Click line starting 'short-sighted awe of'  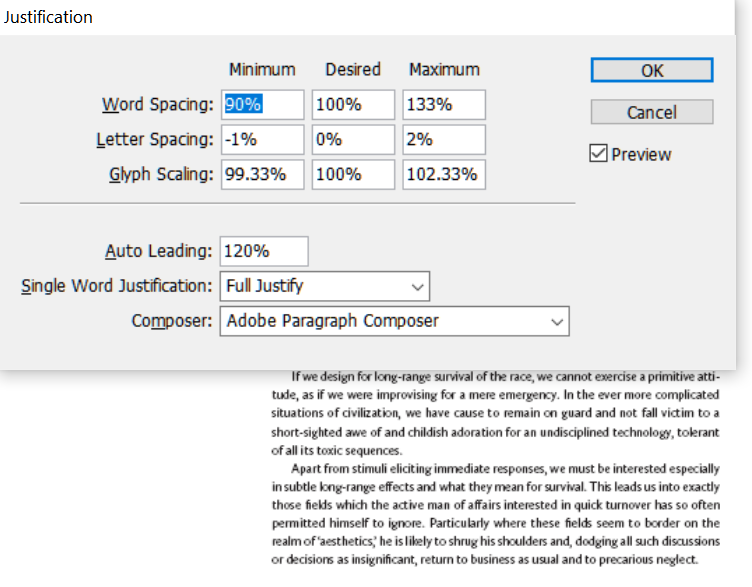(495, 432)
